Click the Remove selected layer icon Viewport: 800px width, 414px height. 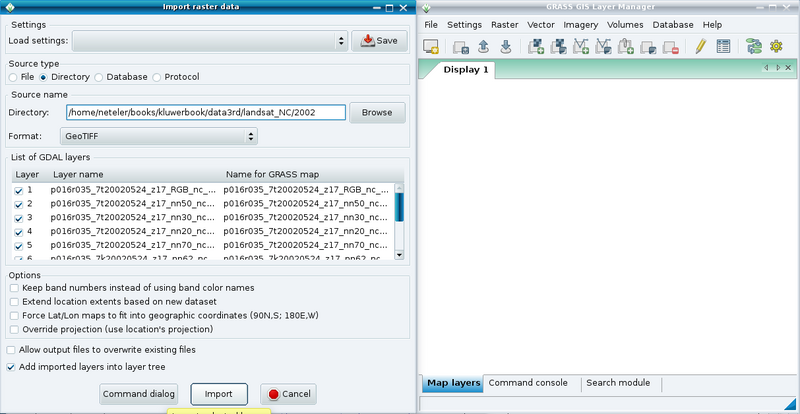pos(671,46)
